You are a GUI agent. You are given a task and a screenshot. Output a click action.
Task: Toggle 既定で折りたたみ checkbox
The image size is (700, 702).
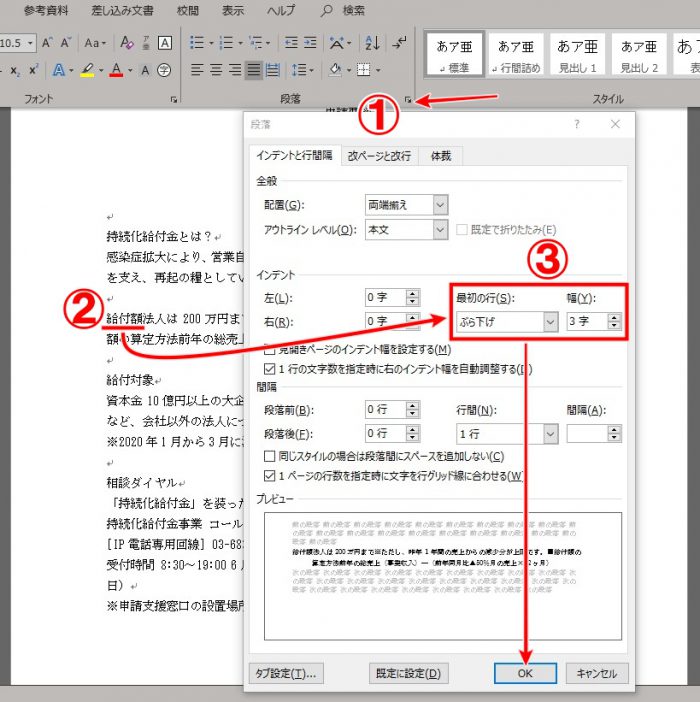click(462, 230)
